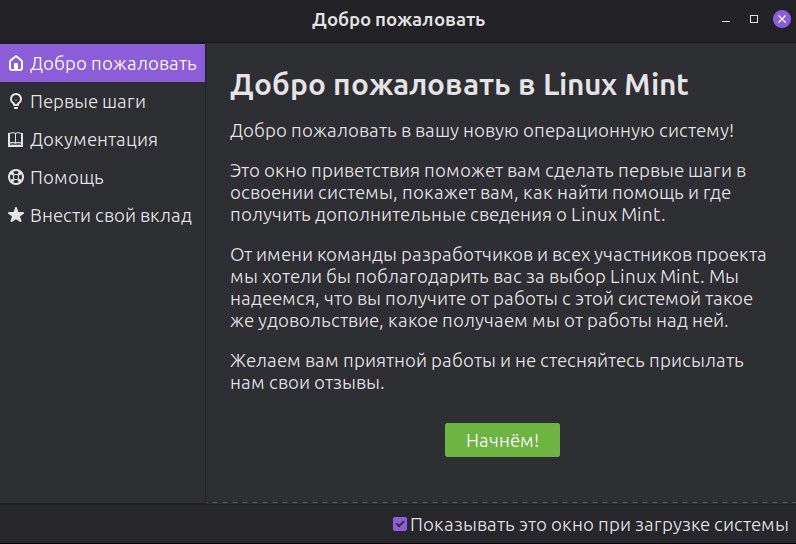Click the heading Добро пожаловать в Linux Mint
Viewport: 796px width, 544px height.
pos(459,85)
